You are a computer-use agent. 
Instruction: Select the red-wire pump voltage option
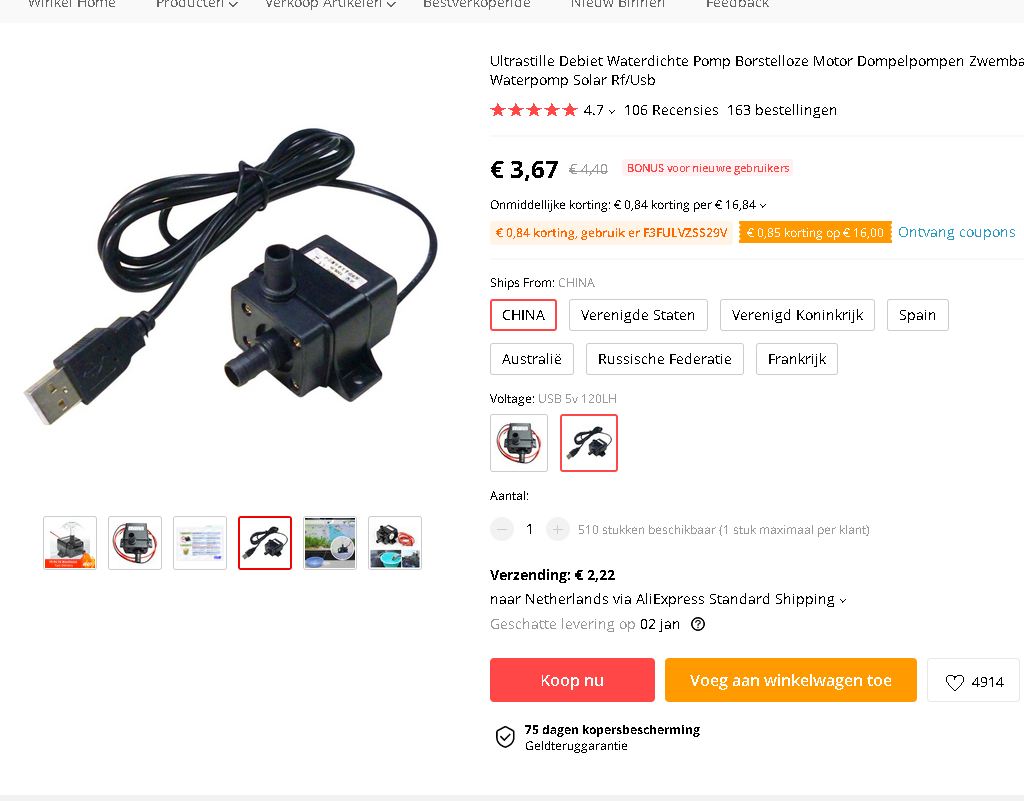(x=519, y=443)
